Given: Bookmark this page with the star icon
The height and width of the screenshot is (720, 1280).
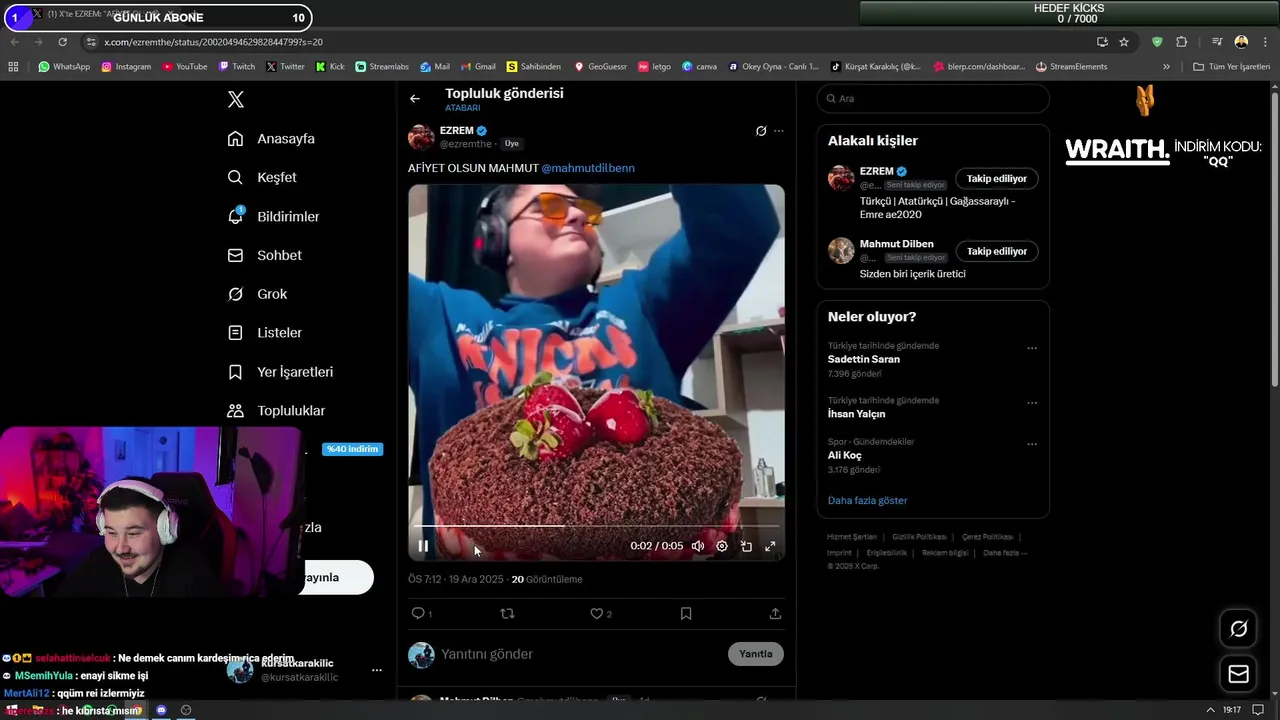Looking at the screenshot, I should [1124, 42].
